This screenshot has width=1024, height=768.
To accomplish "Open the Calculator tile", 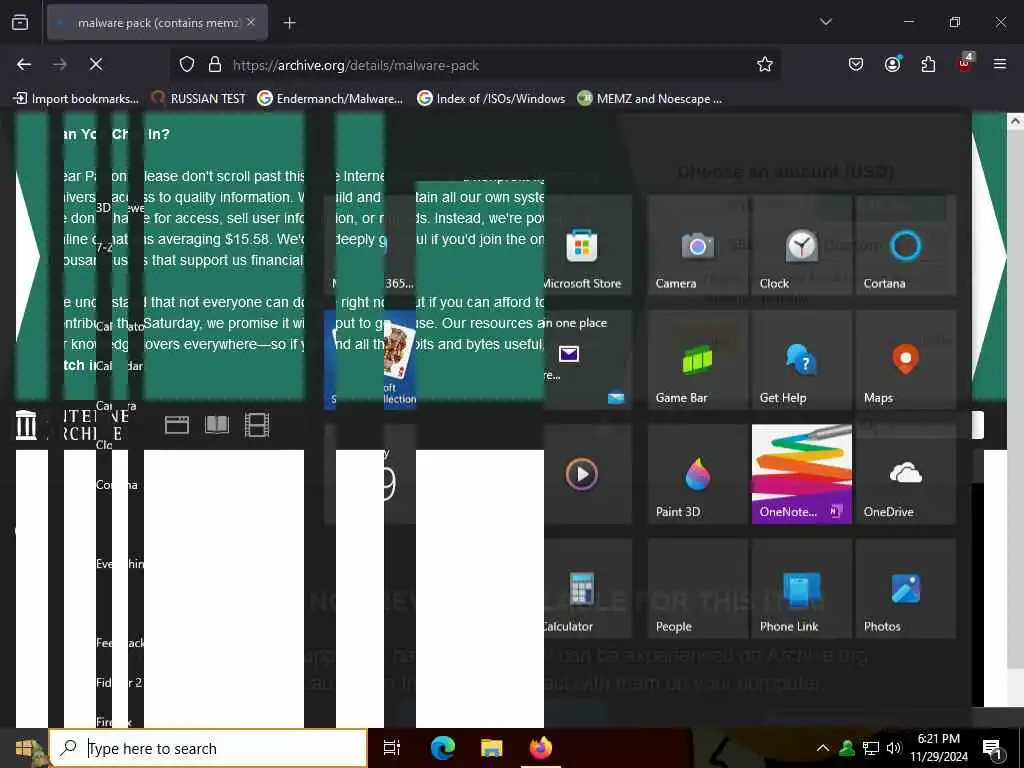I will [587, 588].
